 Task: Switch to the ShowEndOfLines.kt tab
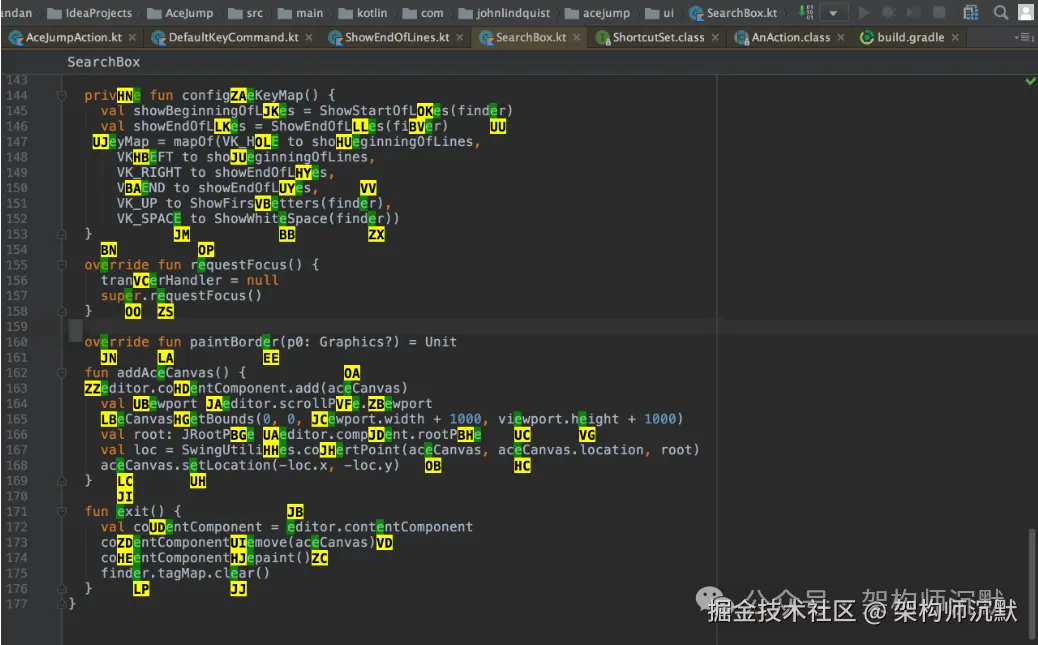(x=397, y=38)
